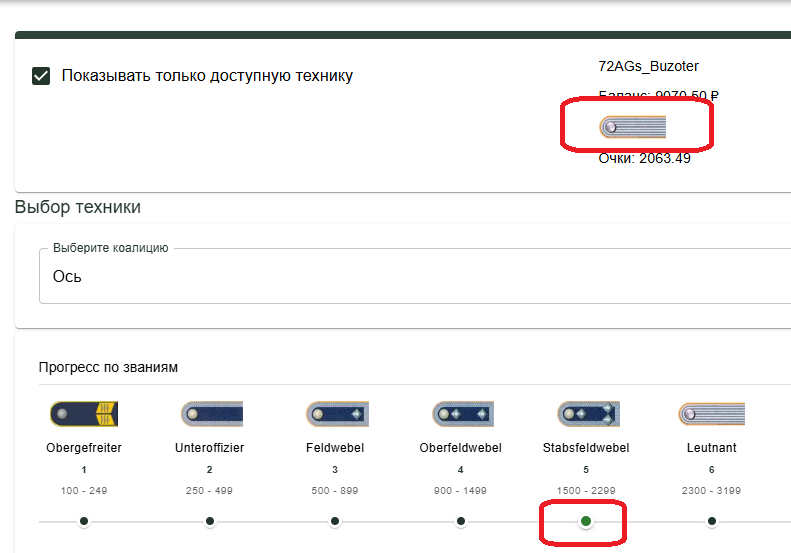Click the 'Feldwebel' rank label
Viewport: 791px width, 553px height.
click(335, 448)
